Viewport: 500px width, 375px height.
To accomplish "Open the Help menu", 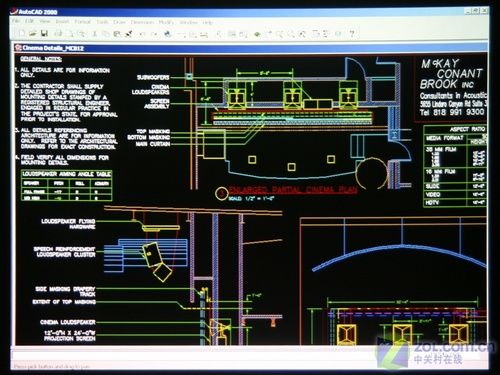I will [x=208, y=22].
